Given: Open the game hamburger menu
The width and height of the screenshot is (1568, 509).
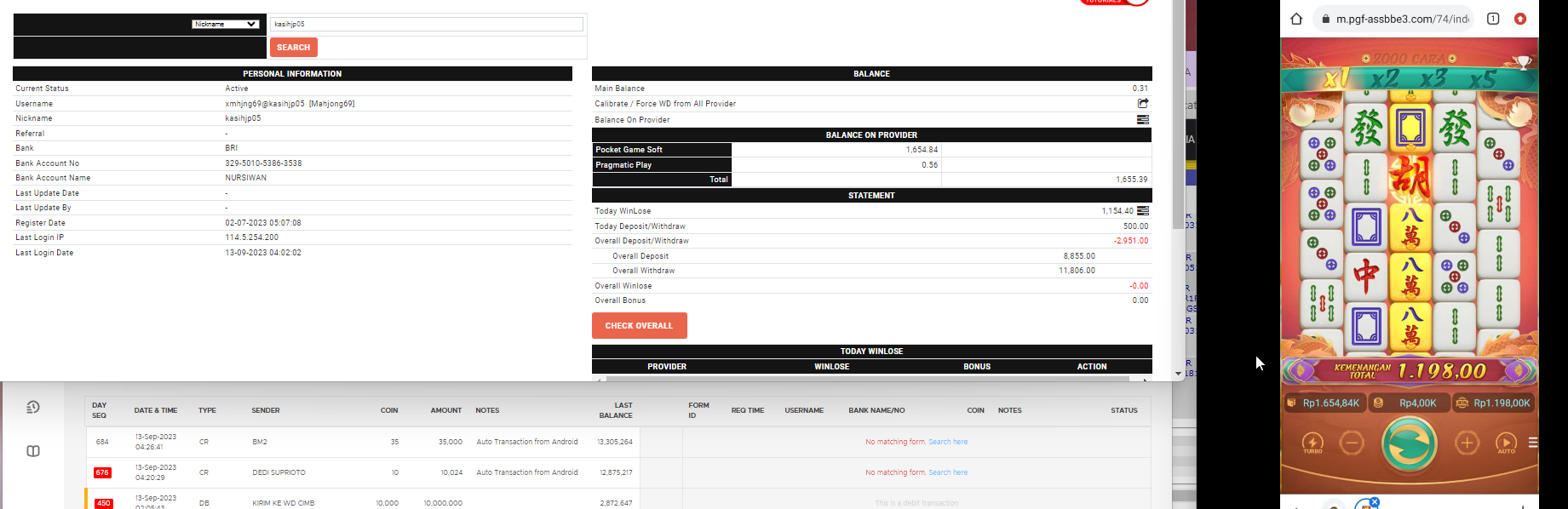Looking at the screenshot, I should point(1532,443).
